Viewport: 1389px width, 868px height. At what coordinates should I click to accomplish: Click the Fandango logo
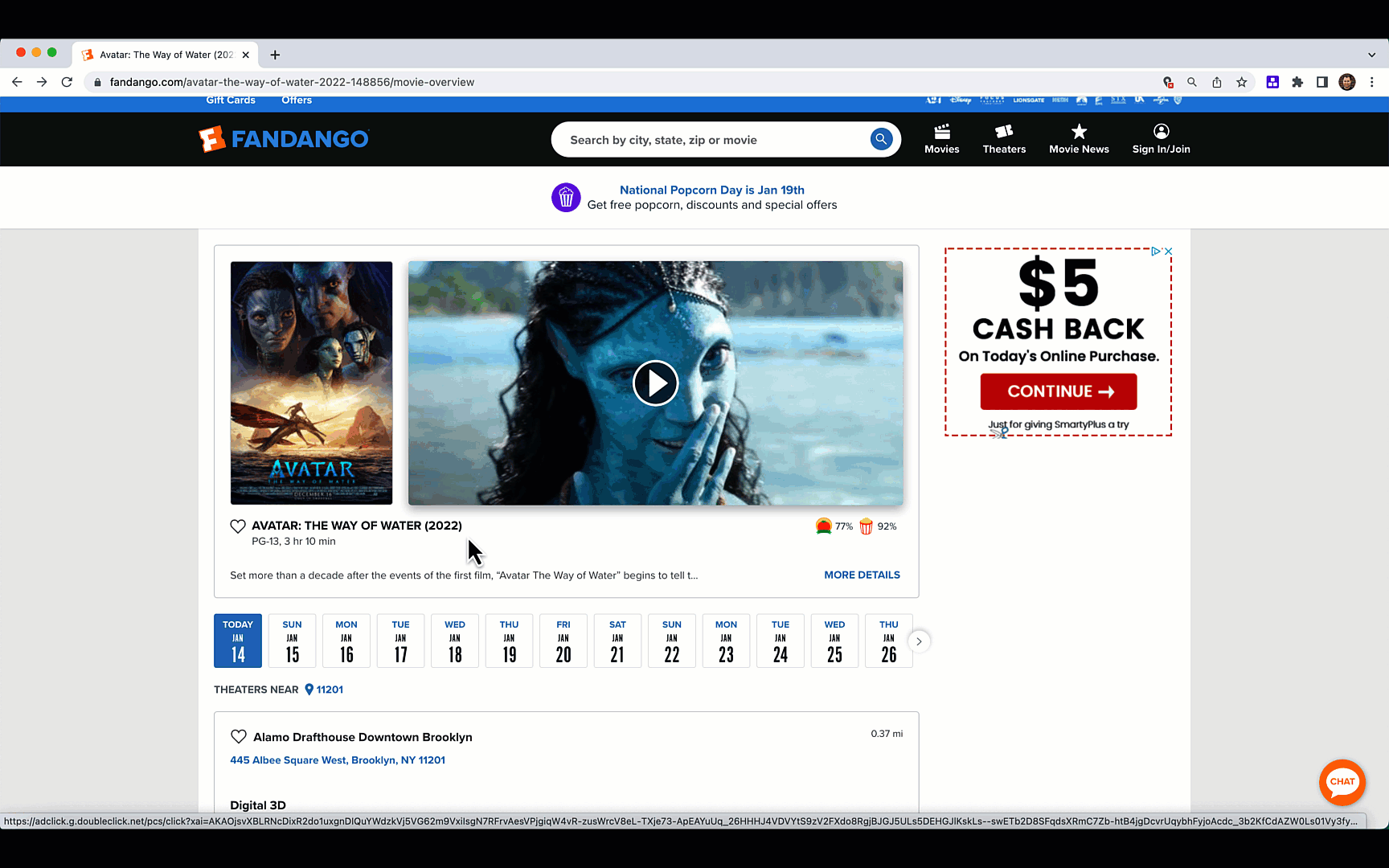(284, 139)
